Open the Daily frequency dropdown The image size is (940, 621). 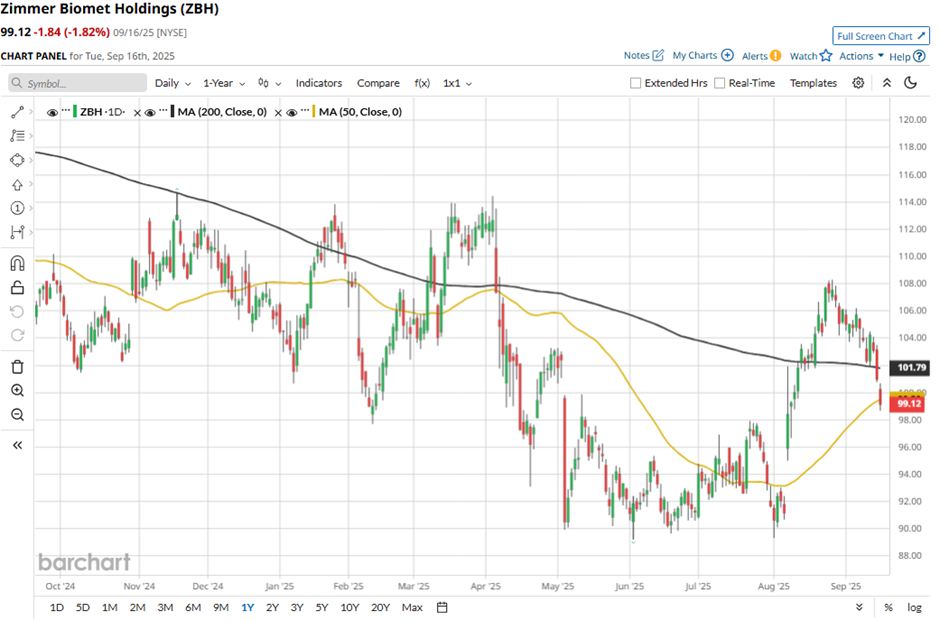173,83
